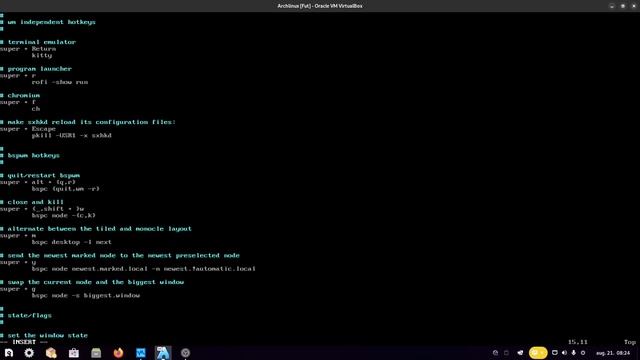
Task: Click the yellow pill indicator in tray
Action: point(538,353)
